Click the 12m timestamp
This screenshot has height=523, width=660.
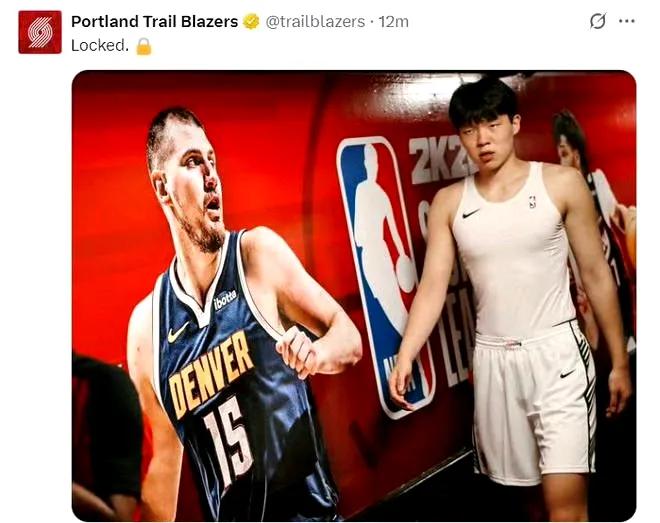point(393,21)
